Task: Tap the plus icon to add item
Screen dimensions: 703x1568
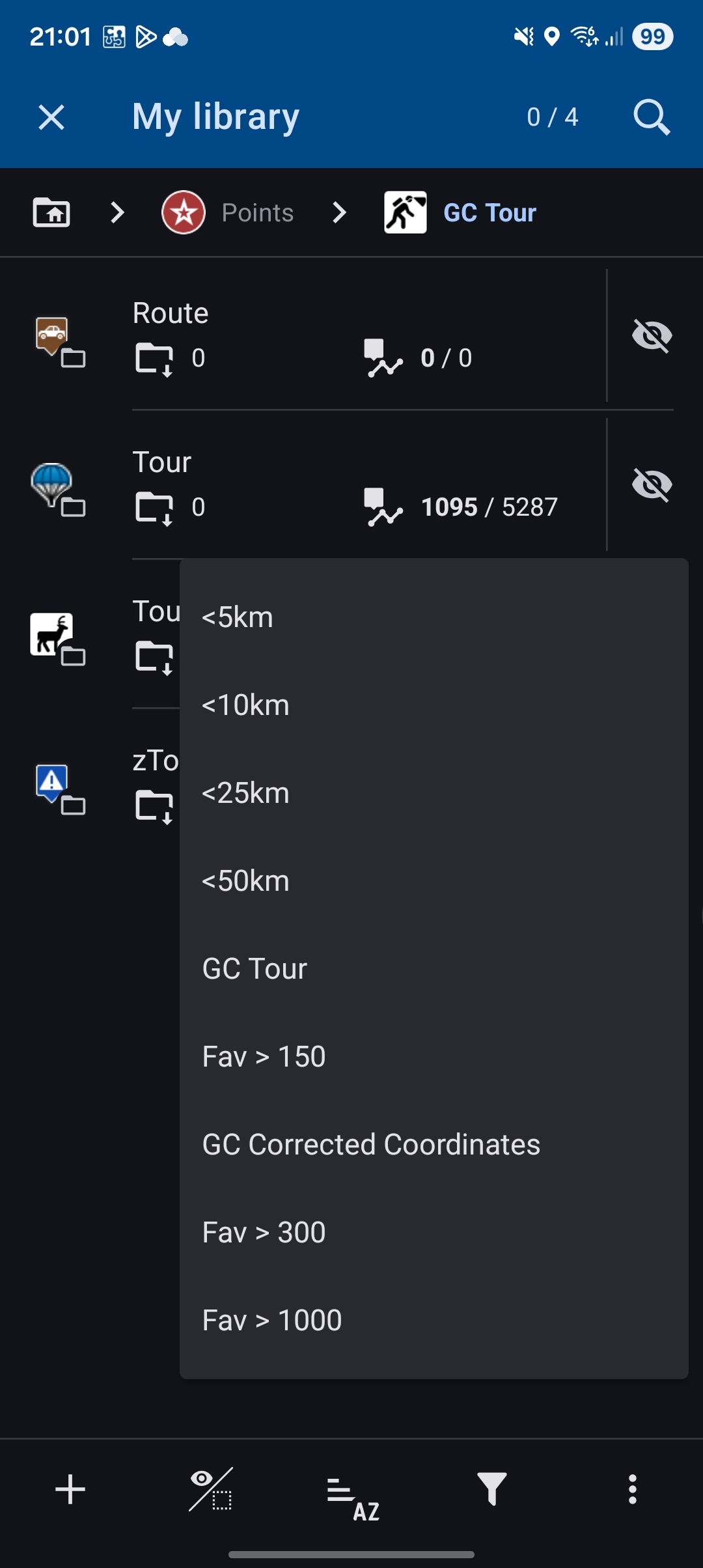Action: (70, 1489)
